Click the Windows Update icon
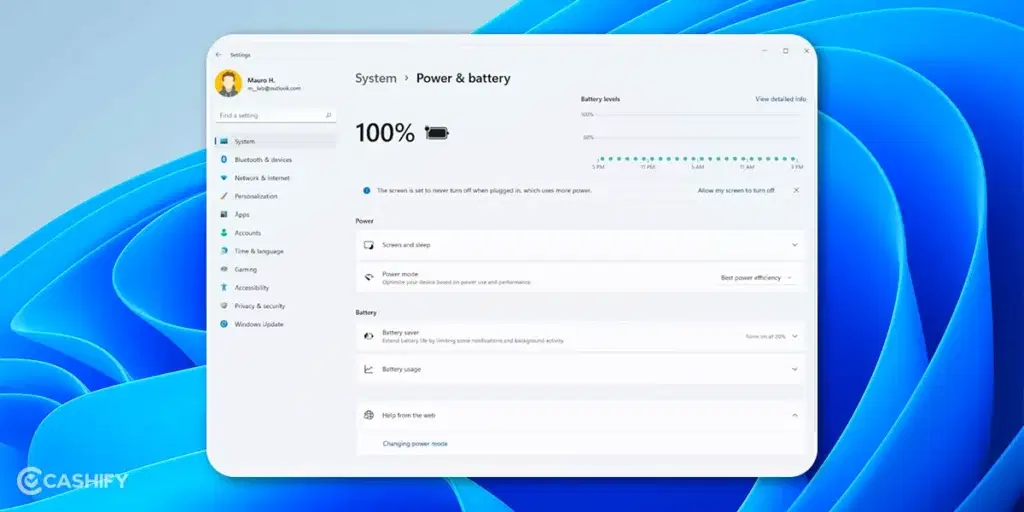 tap(223, 324)
